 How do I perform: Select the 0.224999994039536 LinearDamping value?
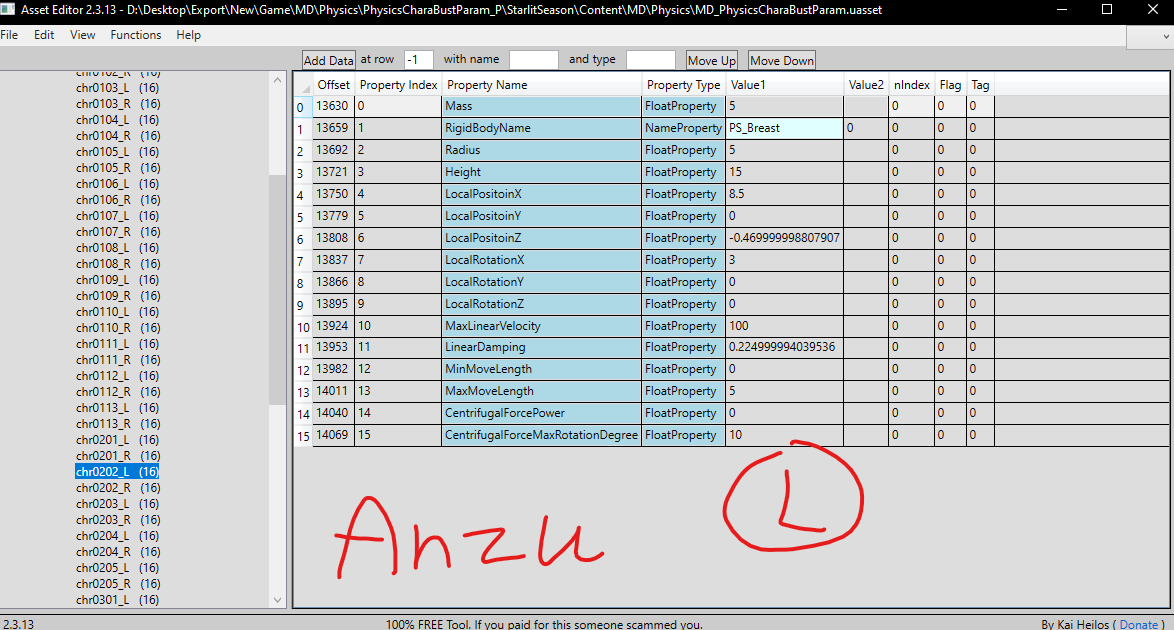785,348
